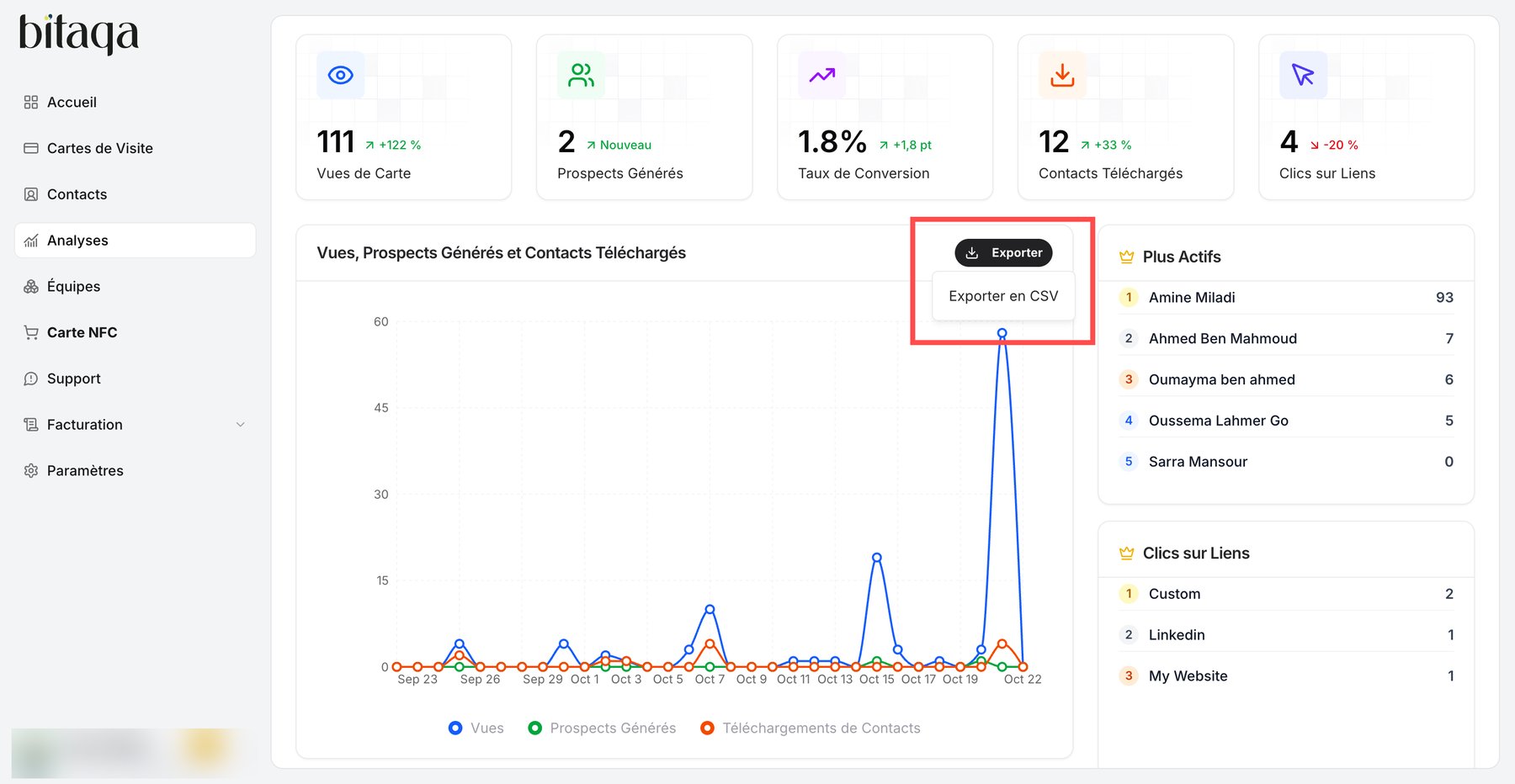Open the Exporter dropdown button

pyautogui.click(x=1003, y=253)
